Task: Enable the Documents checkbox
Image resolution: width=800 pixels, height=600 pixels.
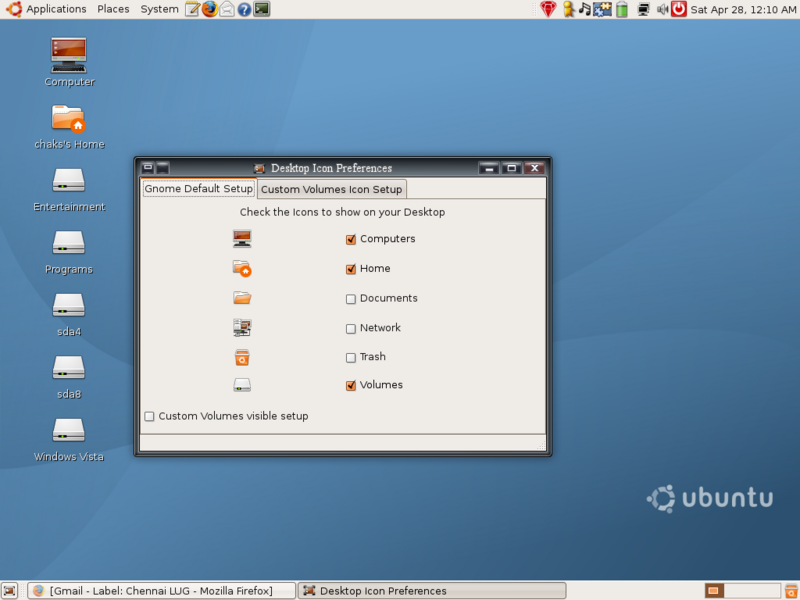Action: click(x=351, y=299)
